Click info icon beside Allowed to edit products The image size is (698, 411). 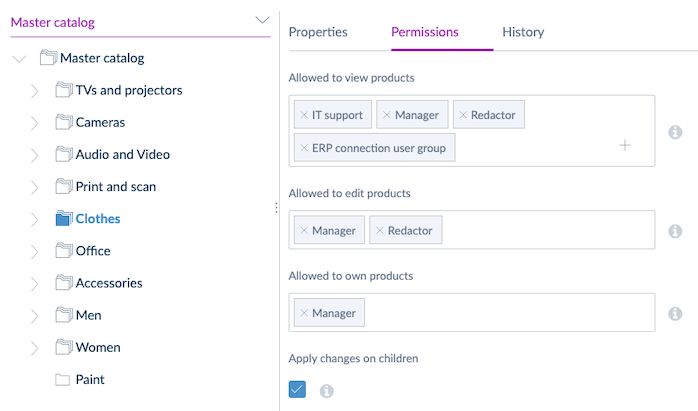(675, 231)
